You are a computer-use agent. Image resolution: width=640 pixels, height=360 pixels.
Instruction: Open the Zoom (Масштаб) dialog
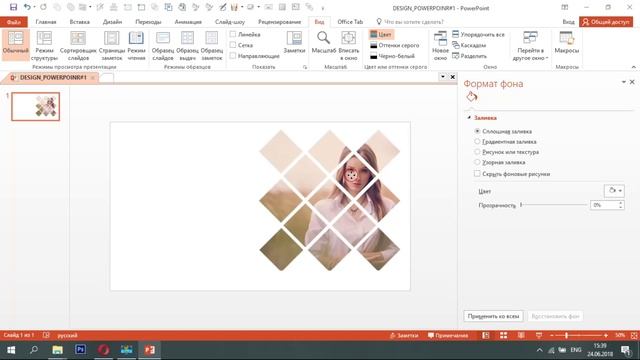pyautogui.click(x=324, y=42)
